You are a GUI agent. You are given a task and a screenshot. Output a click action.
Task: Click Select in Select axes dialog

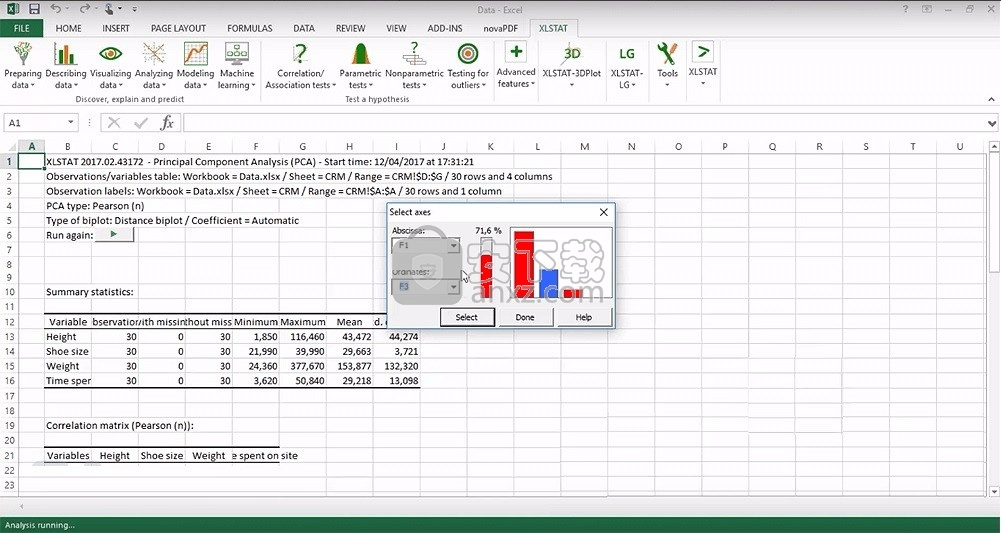(467, 317)
